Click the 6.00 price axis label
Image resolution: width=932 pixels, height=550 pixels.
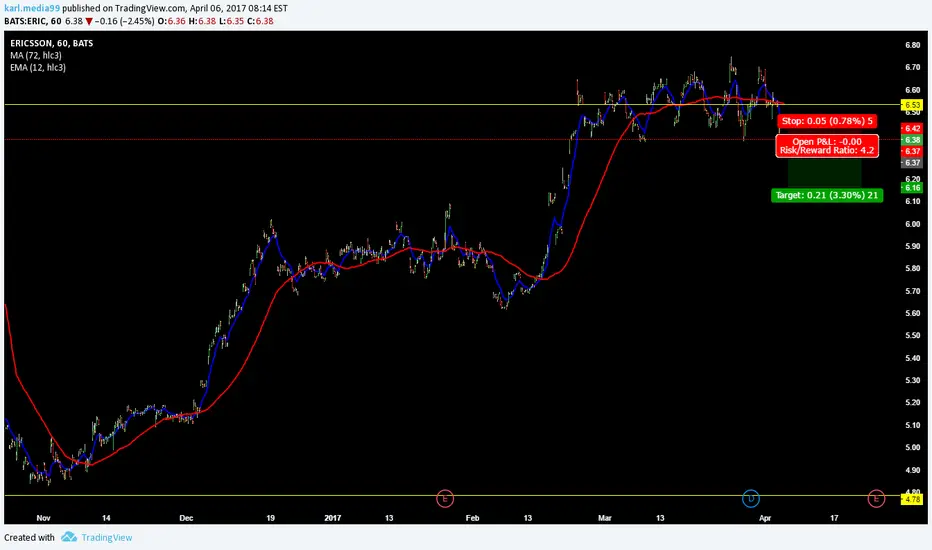coord(912,224)
